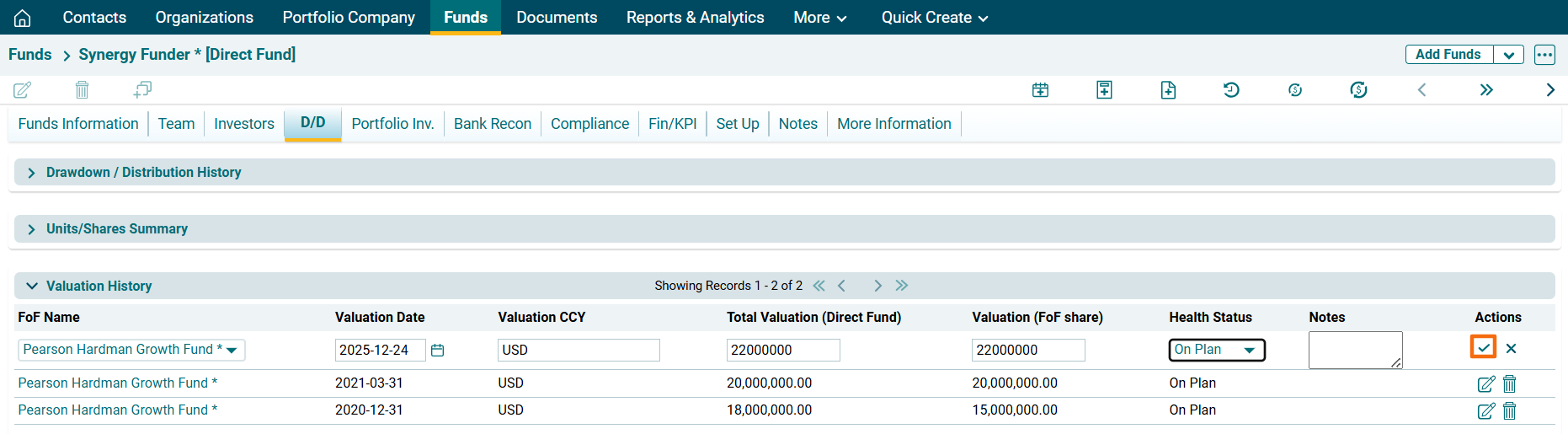The width and height of the screenshot is (1568, 434).
Task: Click the Total Valuation input field
Action: pos(782,350)
